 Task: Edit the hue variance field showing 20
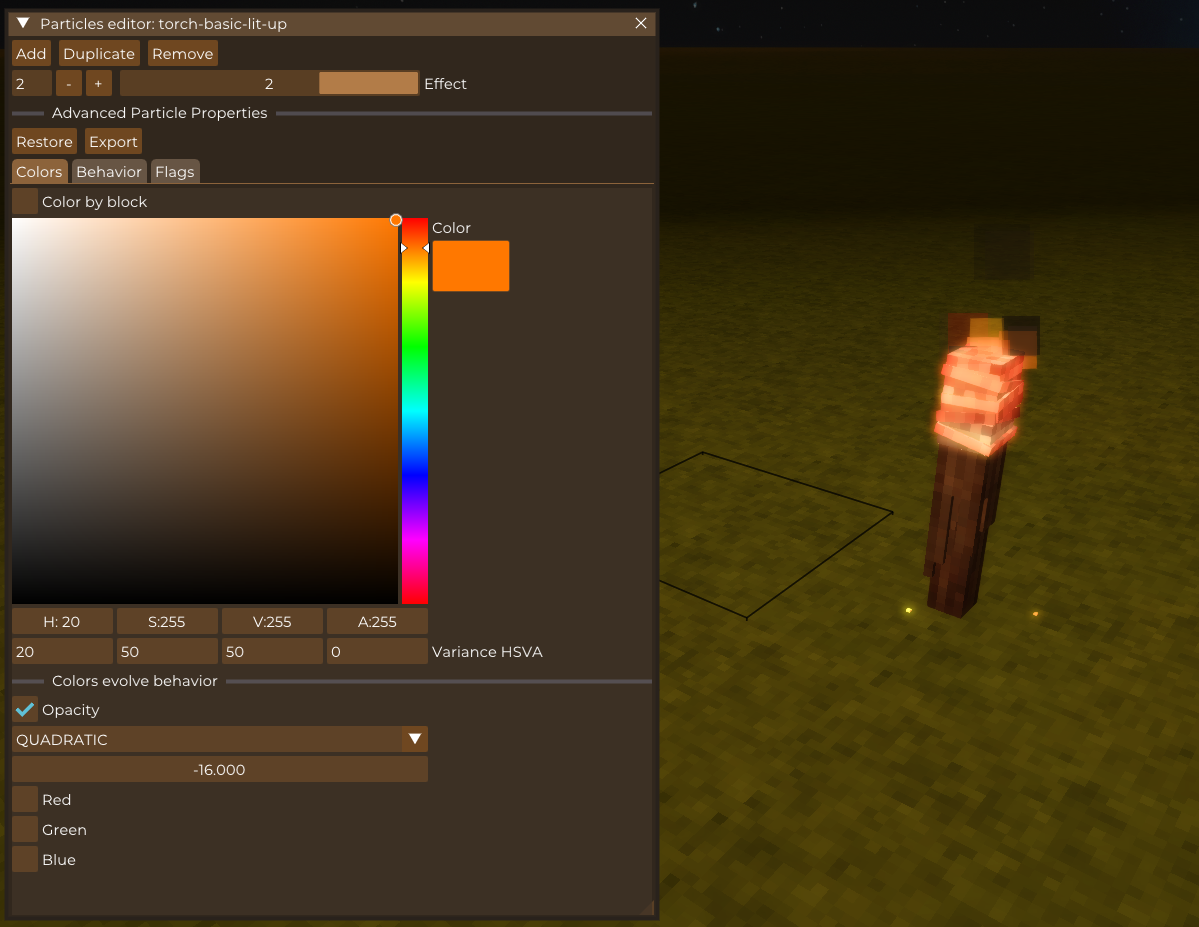[x=63, y=651]
